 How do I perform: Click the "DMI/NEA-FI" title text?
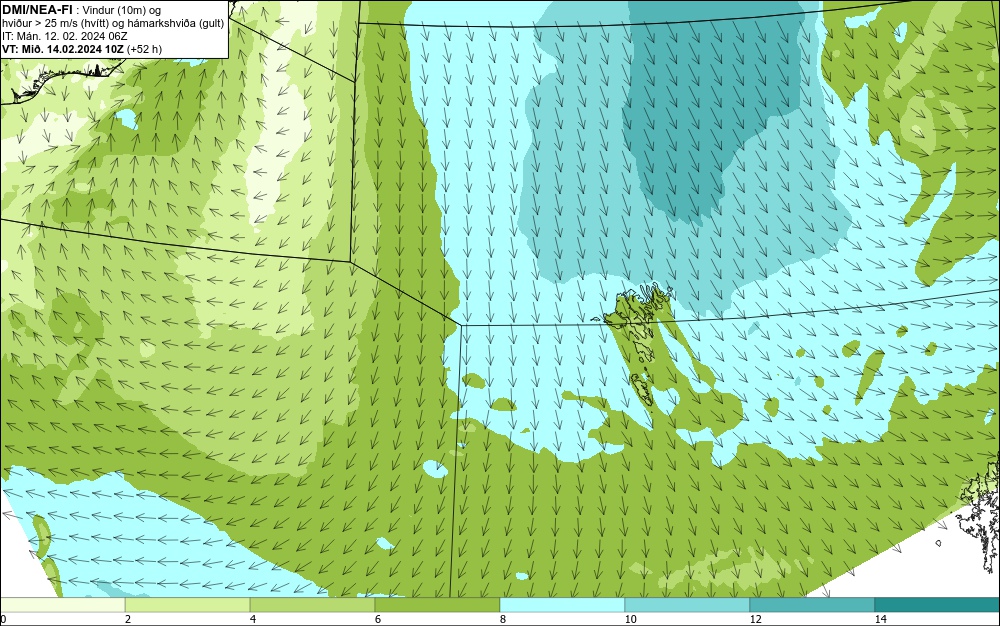36,10
